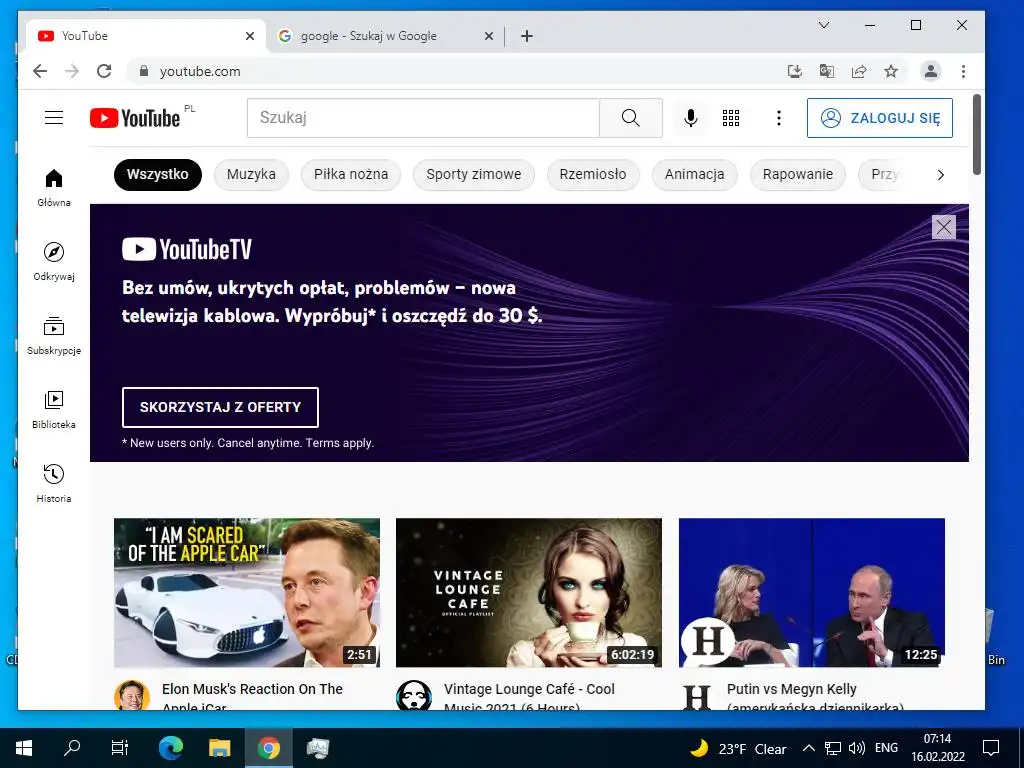The height and width of the screenshot is (768, 1024).
Task: Select the Sporty zimowe filter chip
Action: (x=473, y=174)
